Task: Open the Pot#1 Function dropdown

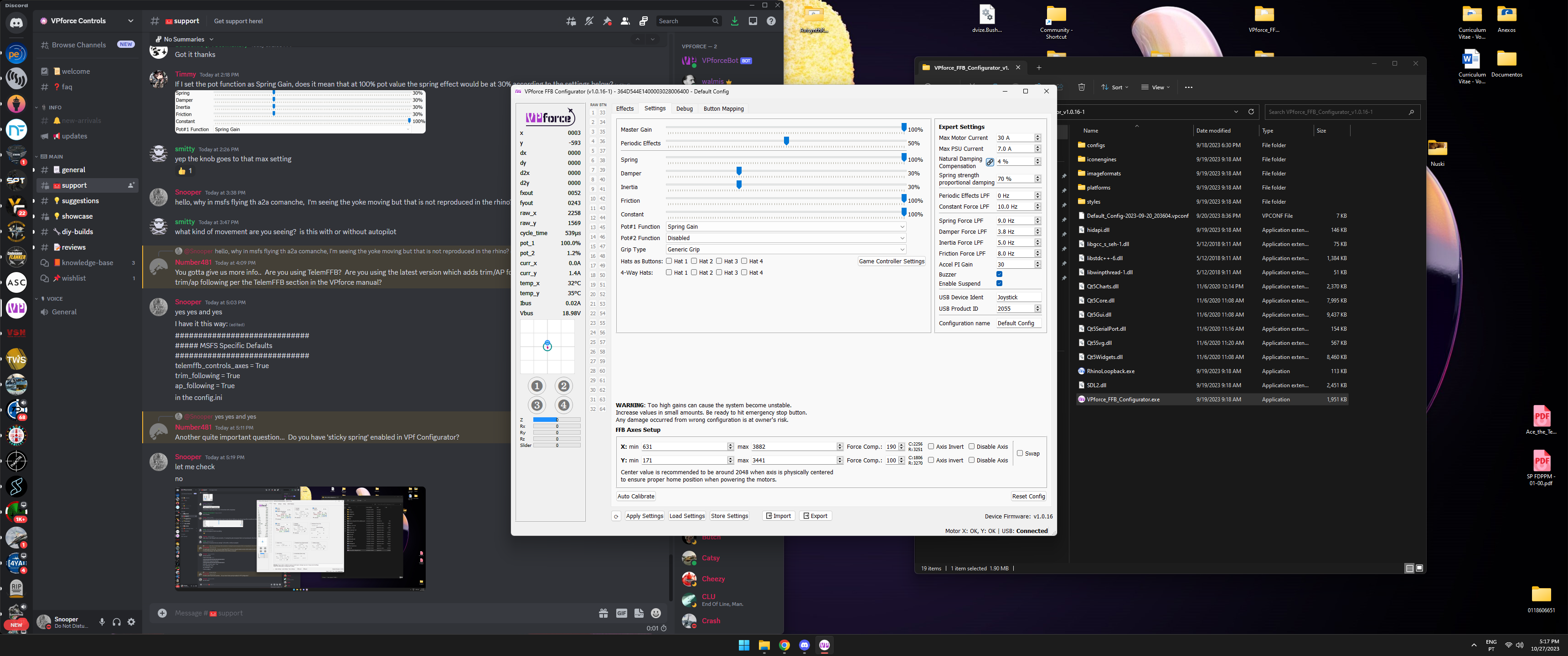Action: 785,227
